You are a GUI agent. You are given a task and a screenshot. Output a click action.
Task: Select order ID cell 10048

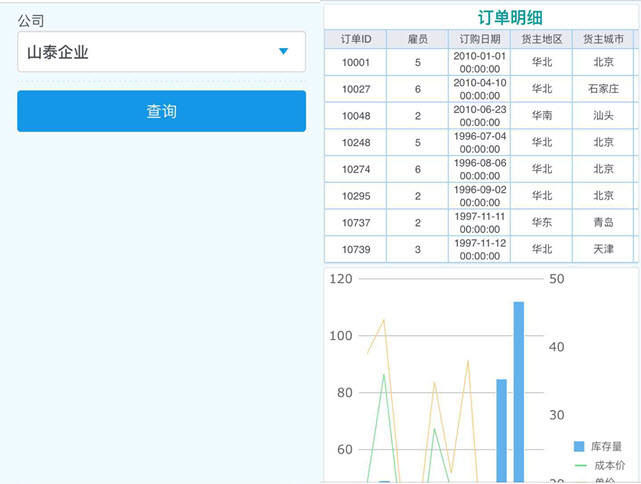[356, 116]
